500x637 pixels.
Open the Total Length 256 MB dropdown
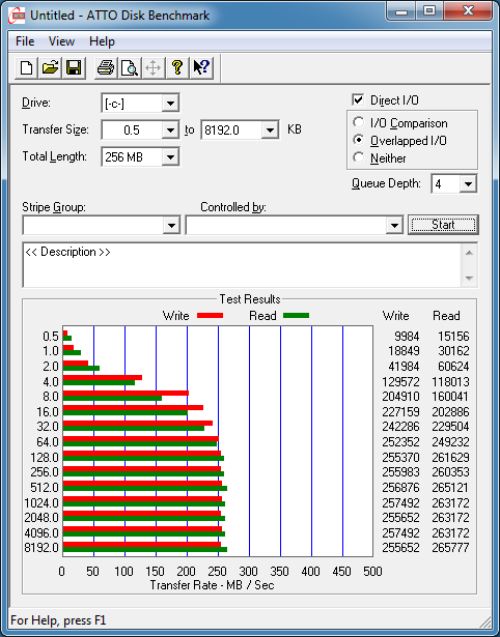tap(170, 157)
